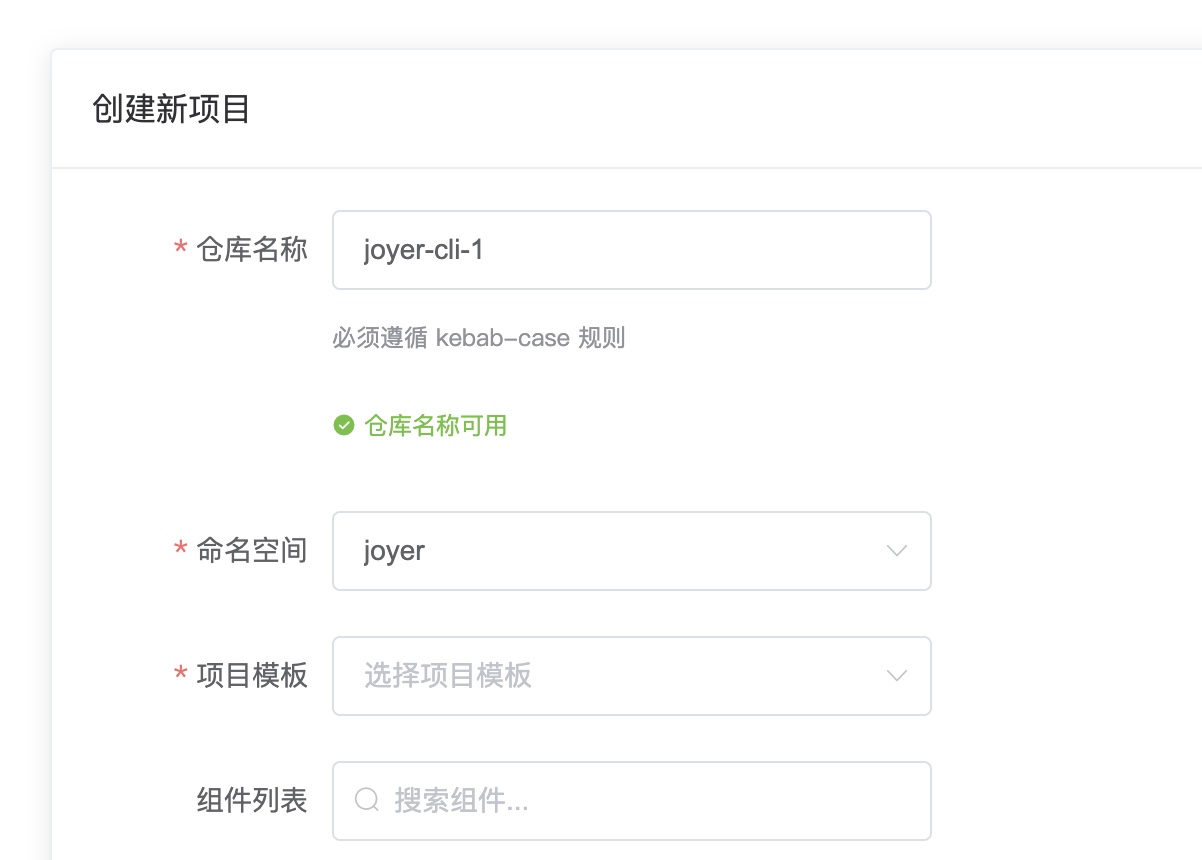Open the 选择项目模板 select box

632,676
